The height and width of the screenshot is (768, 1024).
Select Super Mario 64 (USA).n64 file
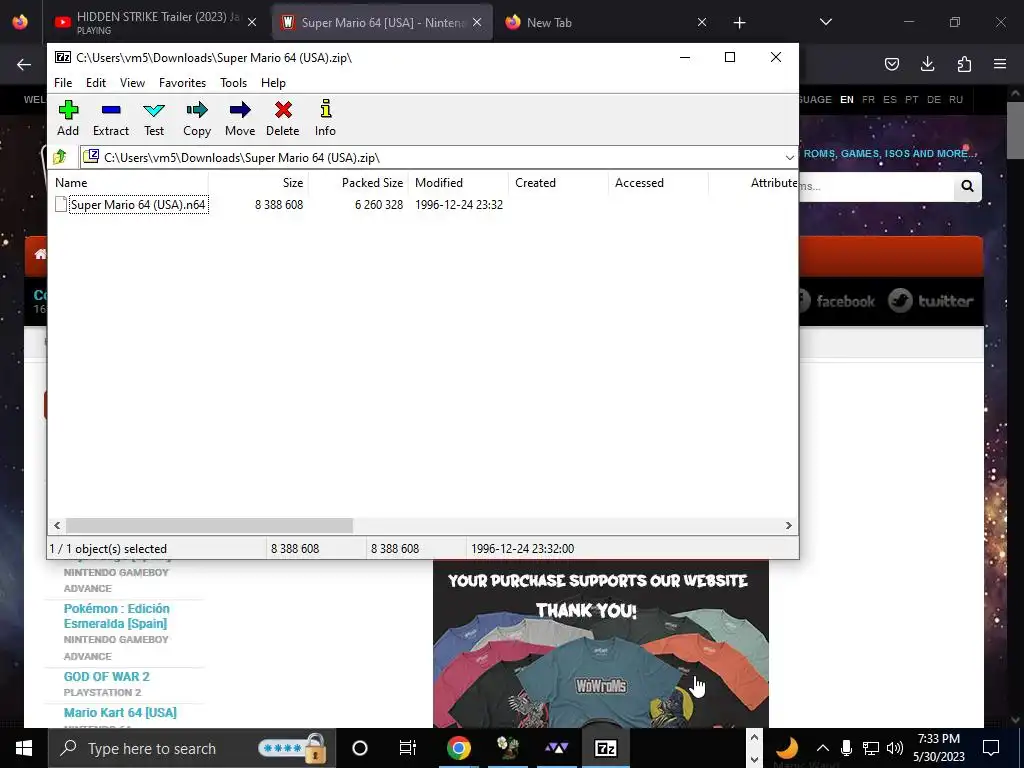[138, 204]
